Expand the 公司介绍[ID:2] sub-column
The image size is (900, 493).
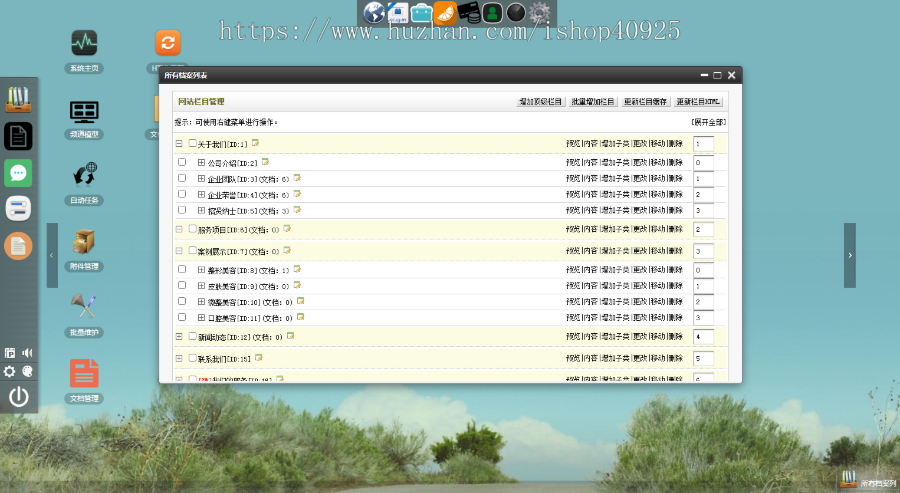click(x=201, y=162)
